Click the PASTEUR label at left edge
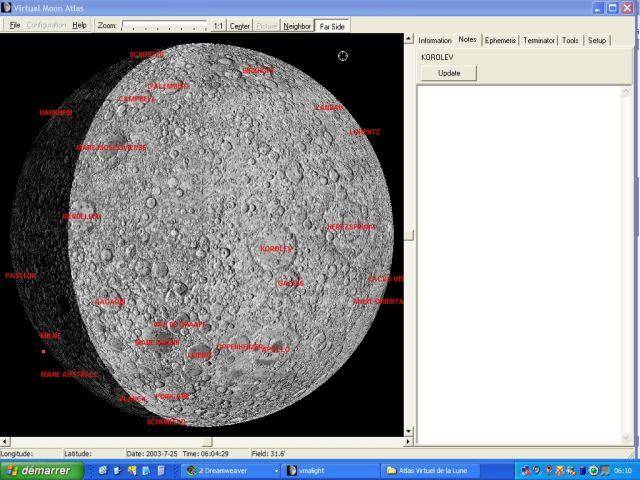 pyautogui.click(x=20, y=276)
